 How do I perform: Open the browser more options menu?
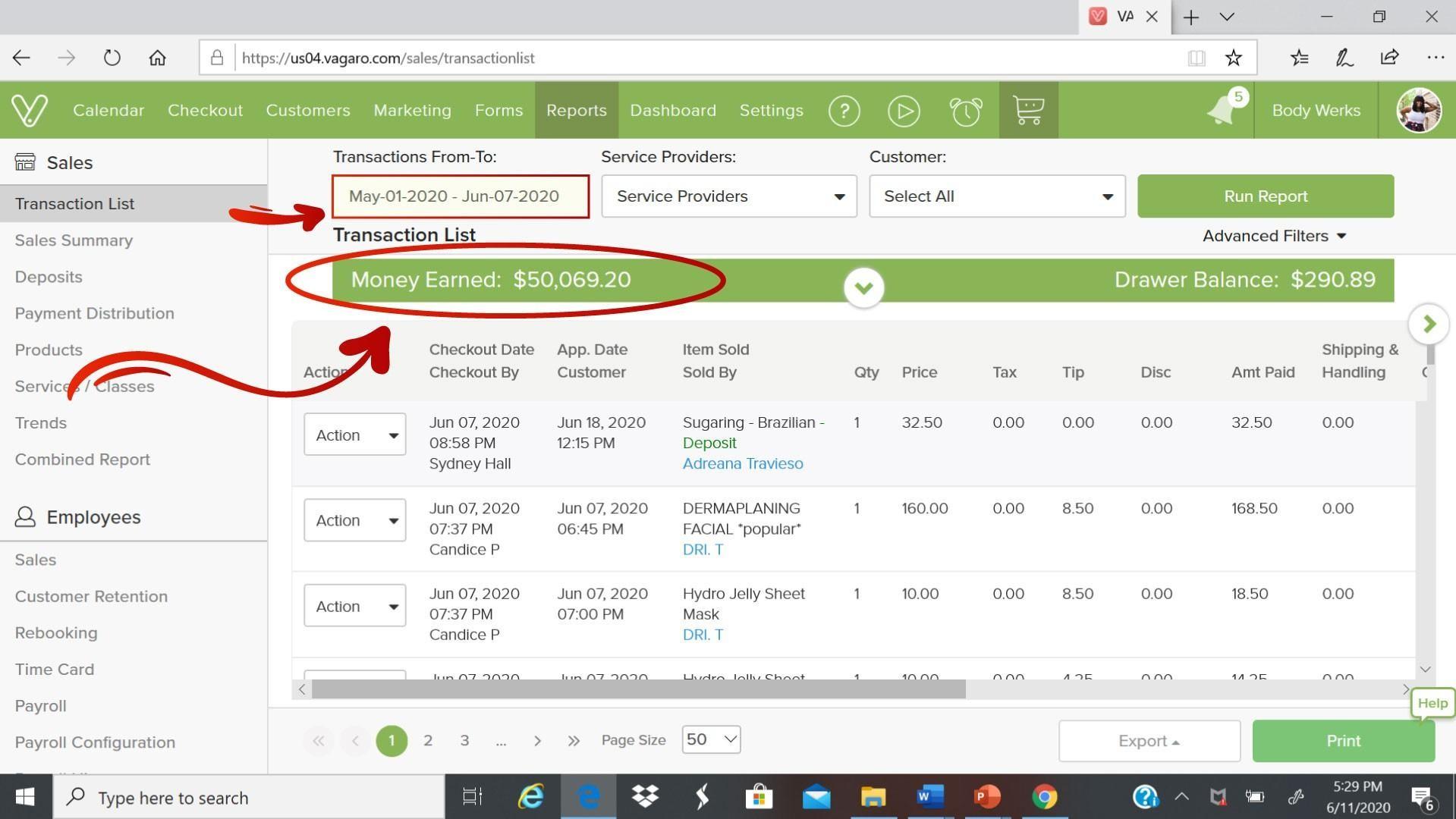tap(1435, 58)
